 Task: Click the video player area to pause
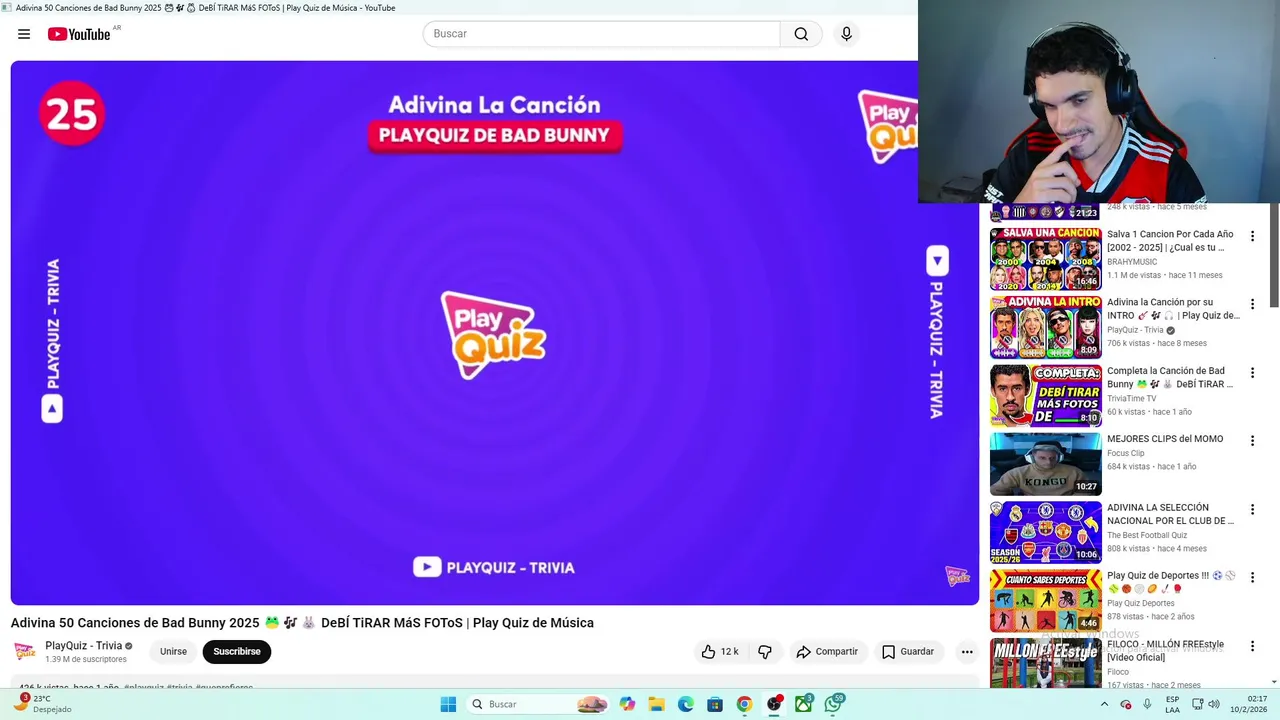coord(494,332)
